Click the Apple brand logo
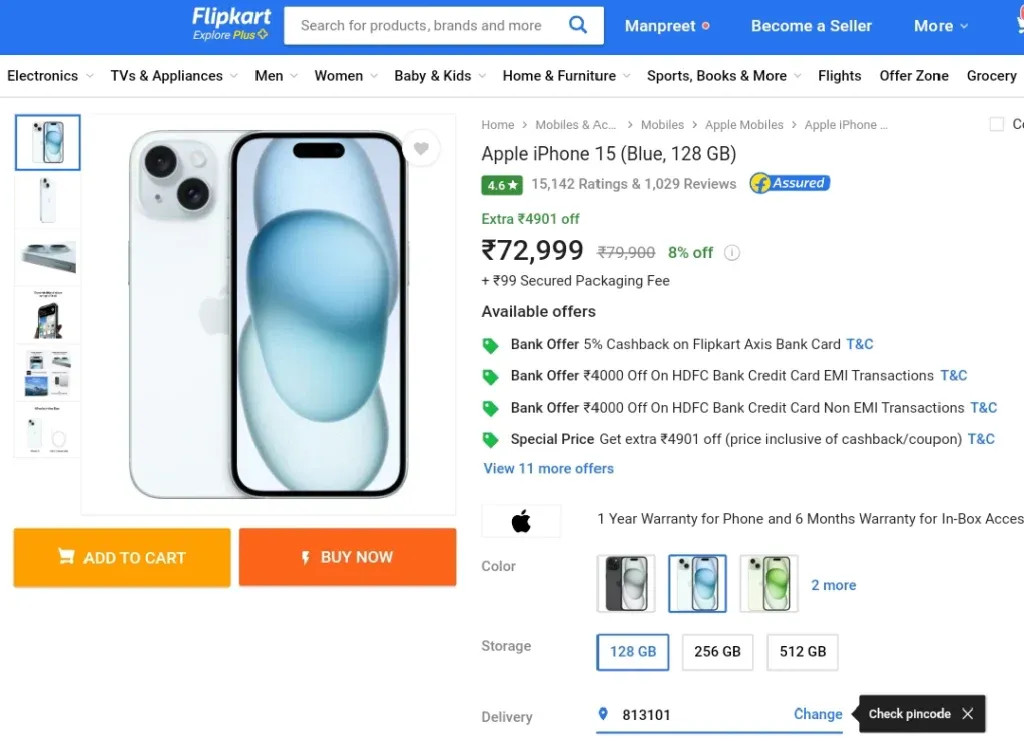Image resolution: width=1024 pixels, height=739 pixels. coord(521,521)
